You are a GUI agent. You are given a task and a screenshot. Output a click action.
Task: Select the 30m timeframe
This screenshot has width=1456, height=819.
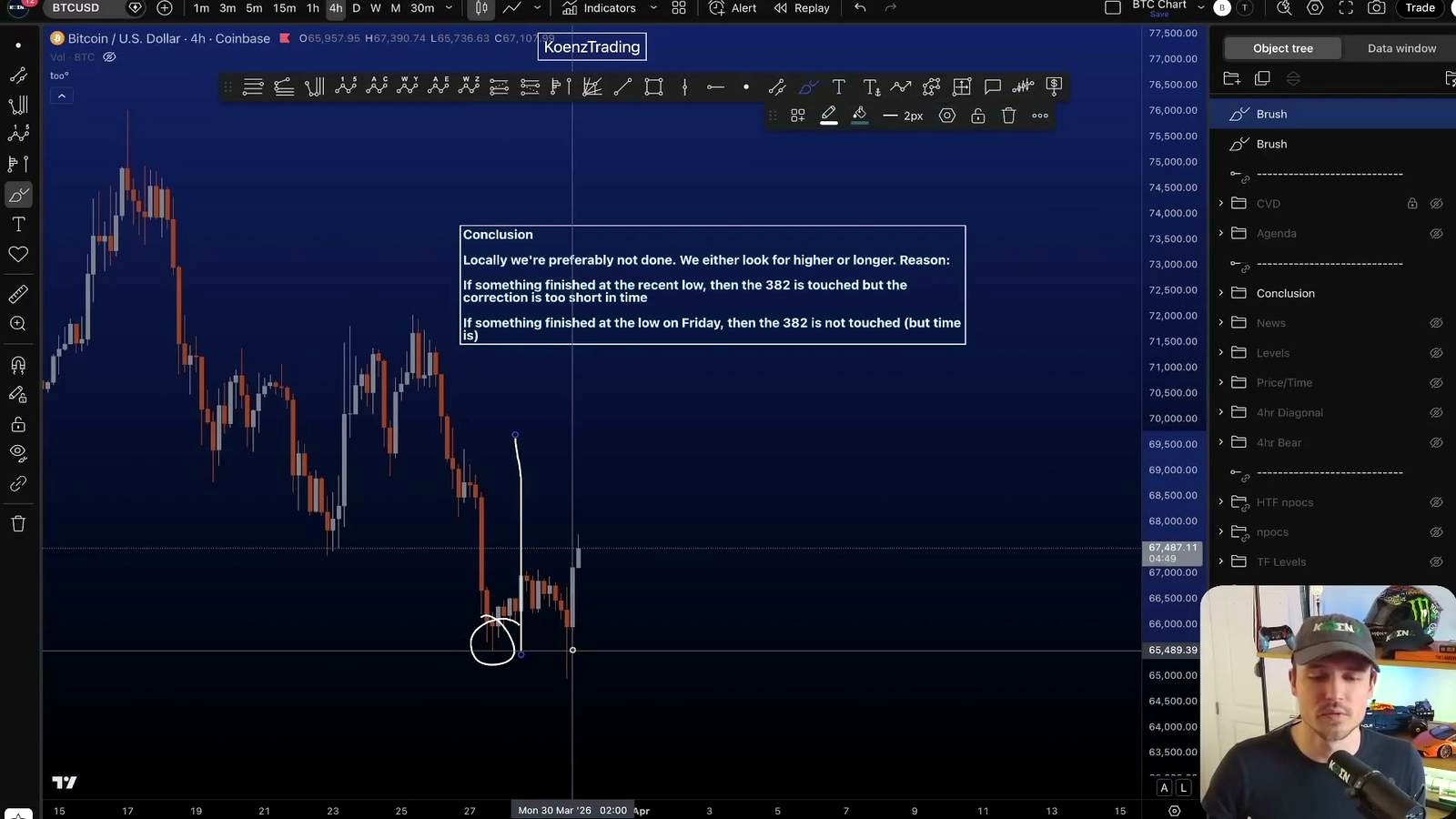point(422,8)
